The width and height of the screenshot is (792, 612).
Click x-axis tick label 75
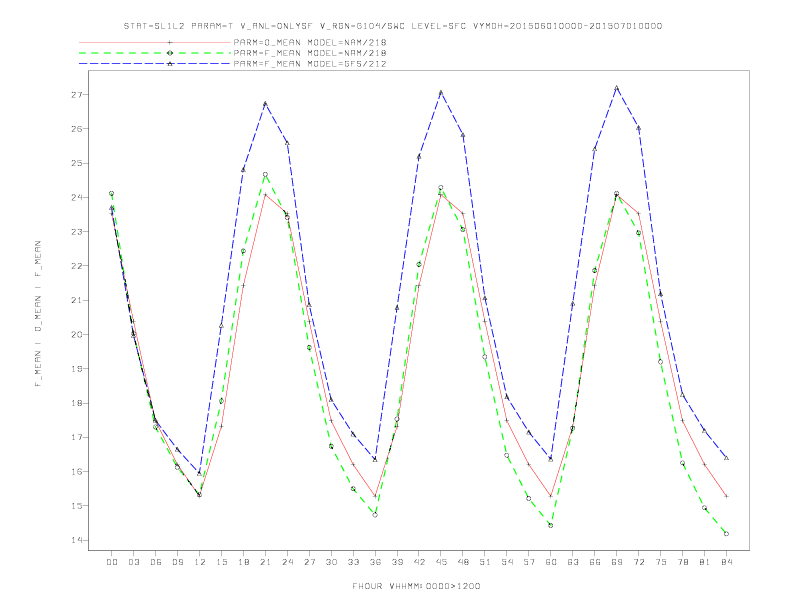click(661, 562)
